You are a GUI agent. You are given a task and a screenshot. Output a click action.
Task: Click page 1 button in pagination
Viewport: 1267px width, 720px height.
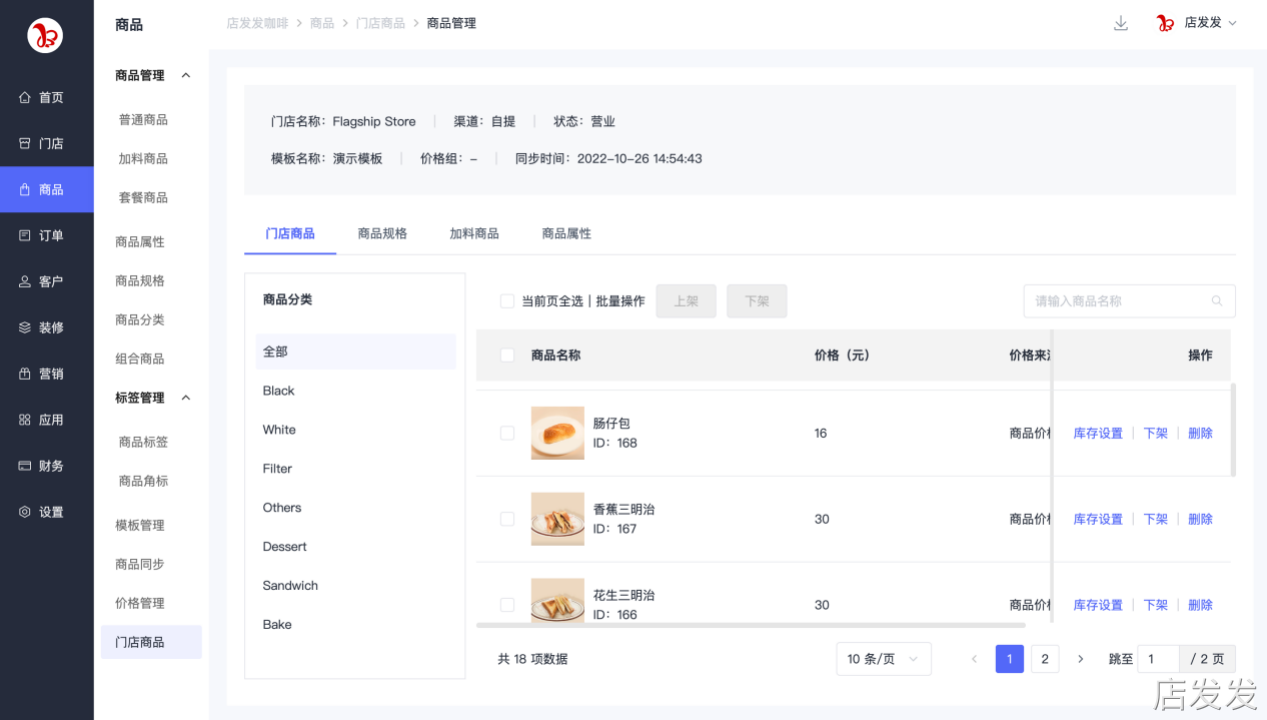point(1010,659)
